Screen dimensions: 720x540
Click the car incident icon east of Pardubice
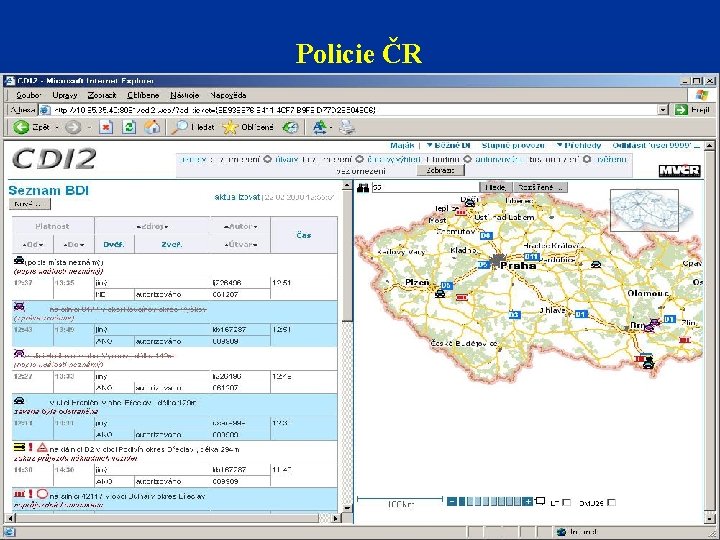point(596,265)
